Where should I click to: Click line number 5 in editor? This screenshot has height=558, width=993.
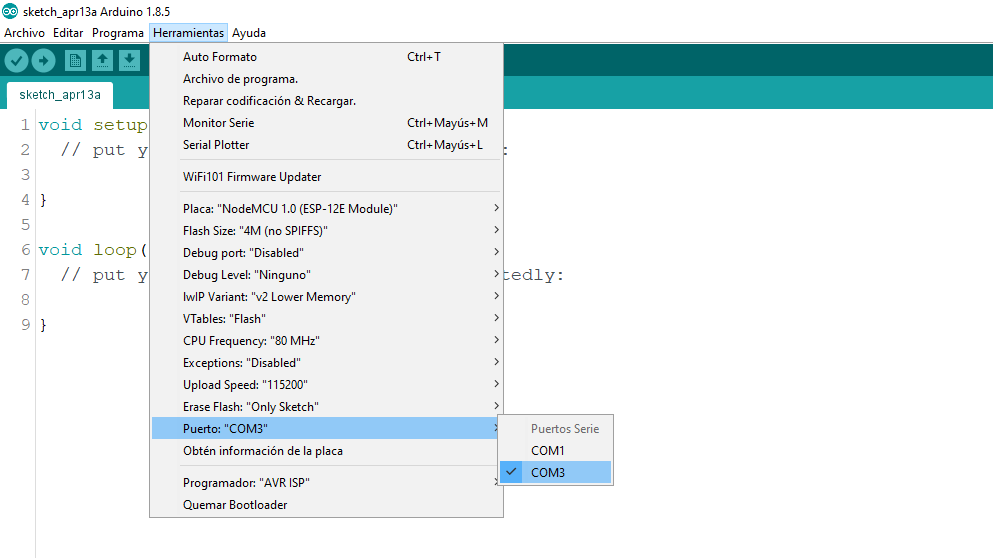pos(25,224)
